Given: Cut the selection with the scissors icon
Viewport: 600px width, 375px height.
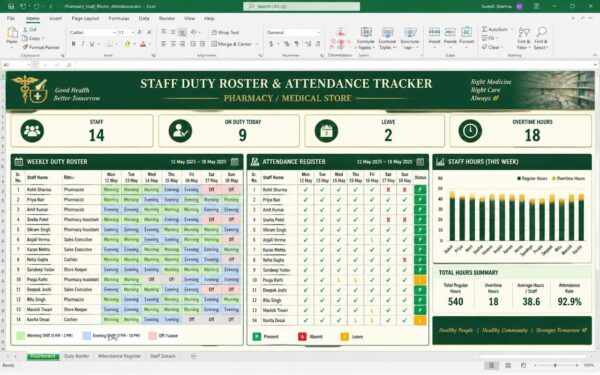Looking at the screenshot, I should (x=30, y=29).
